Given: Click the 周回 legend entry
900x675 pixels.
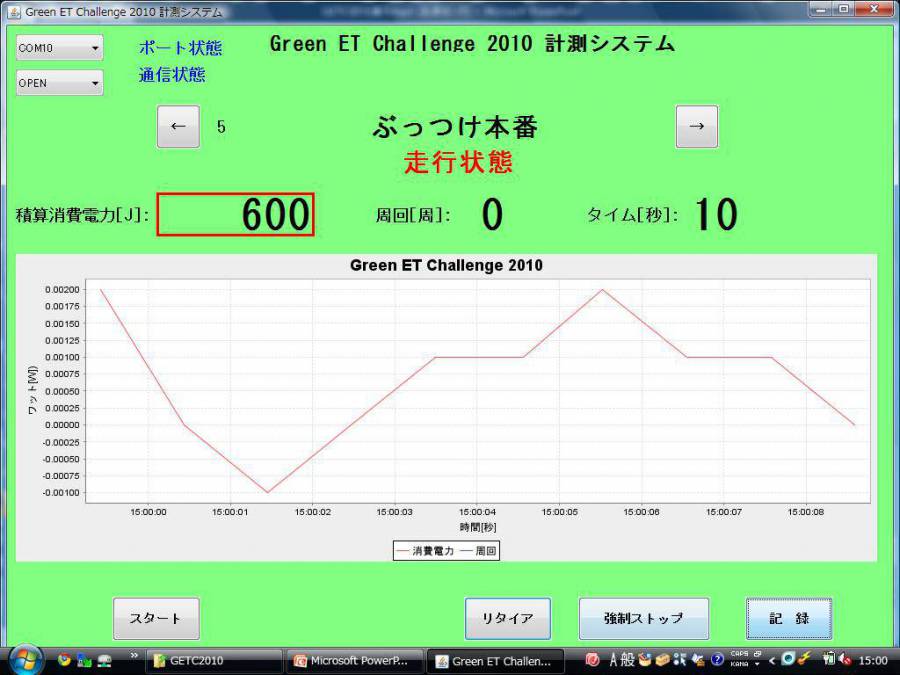Looking at the screenshot, I should pos(479,551).
